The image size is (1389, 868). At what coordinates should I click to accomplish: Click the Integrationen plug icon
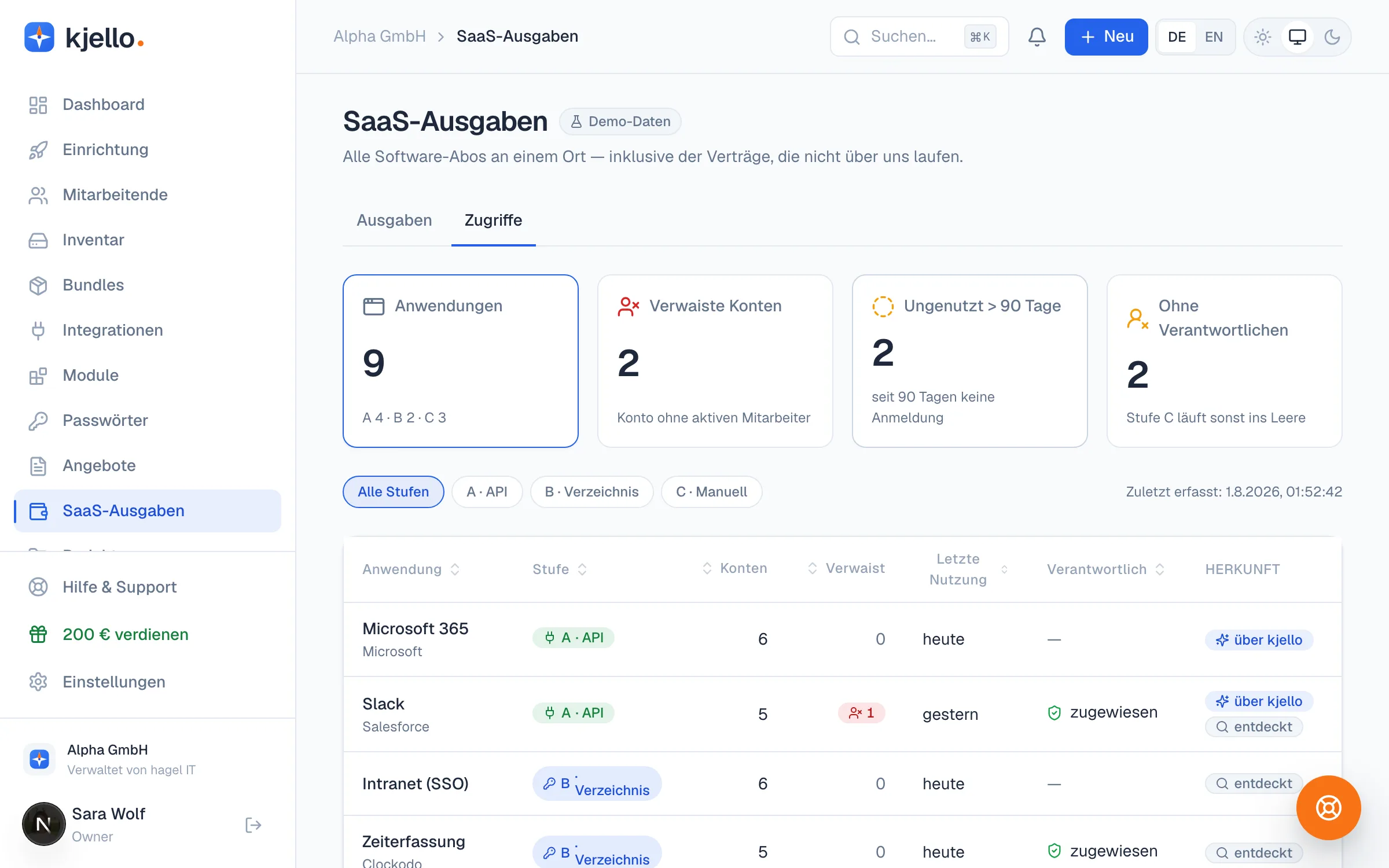tap(38, 330)
